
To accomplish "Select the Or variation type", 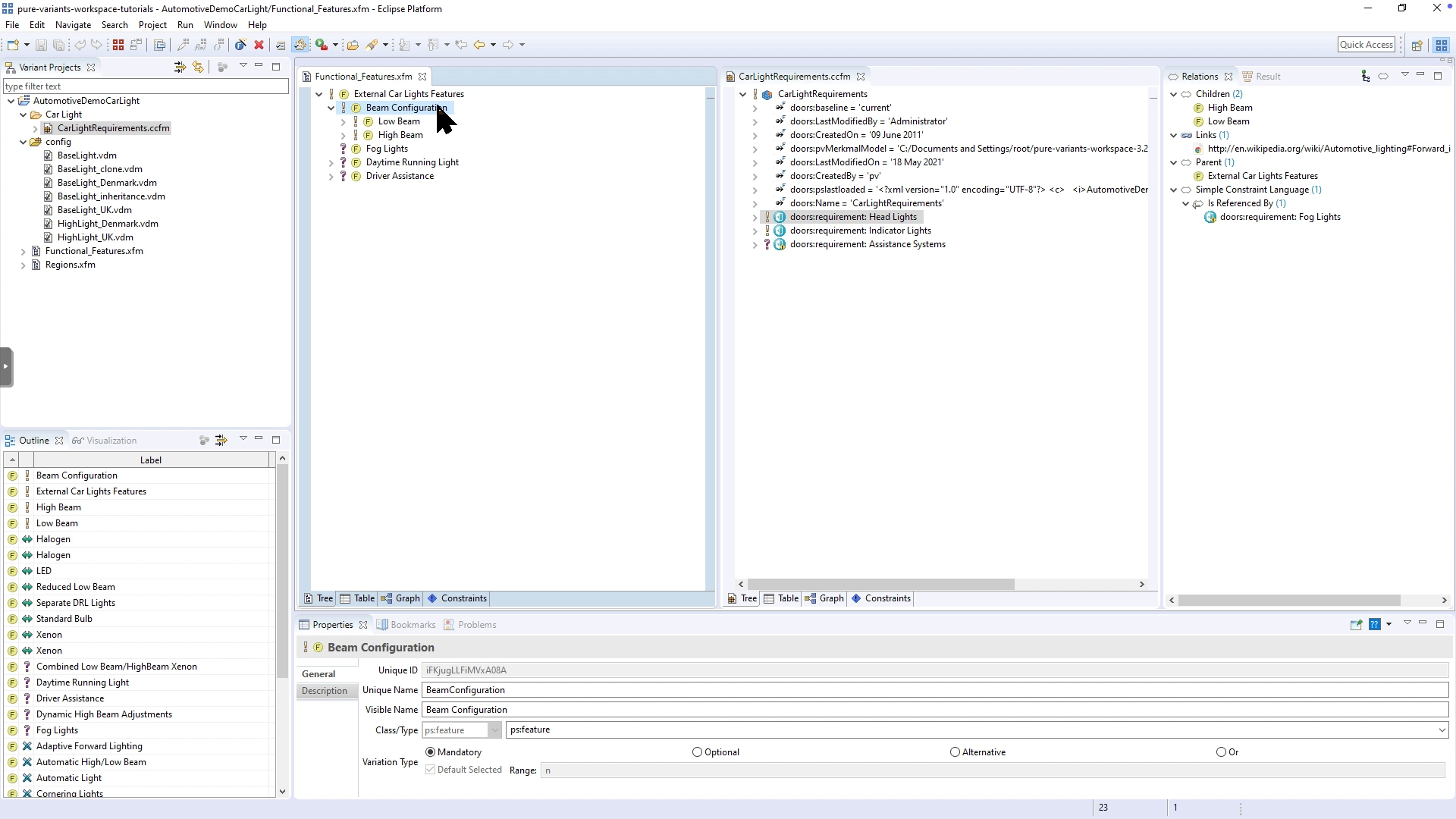I will tap(1221, 752).
